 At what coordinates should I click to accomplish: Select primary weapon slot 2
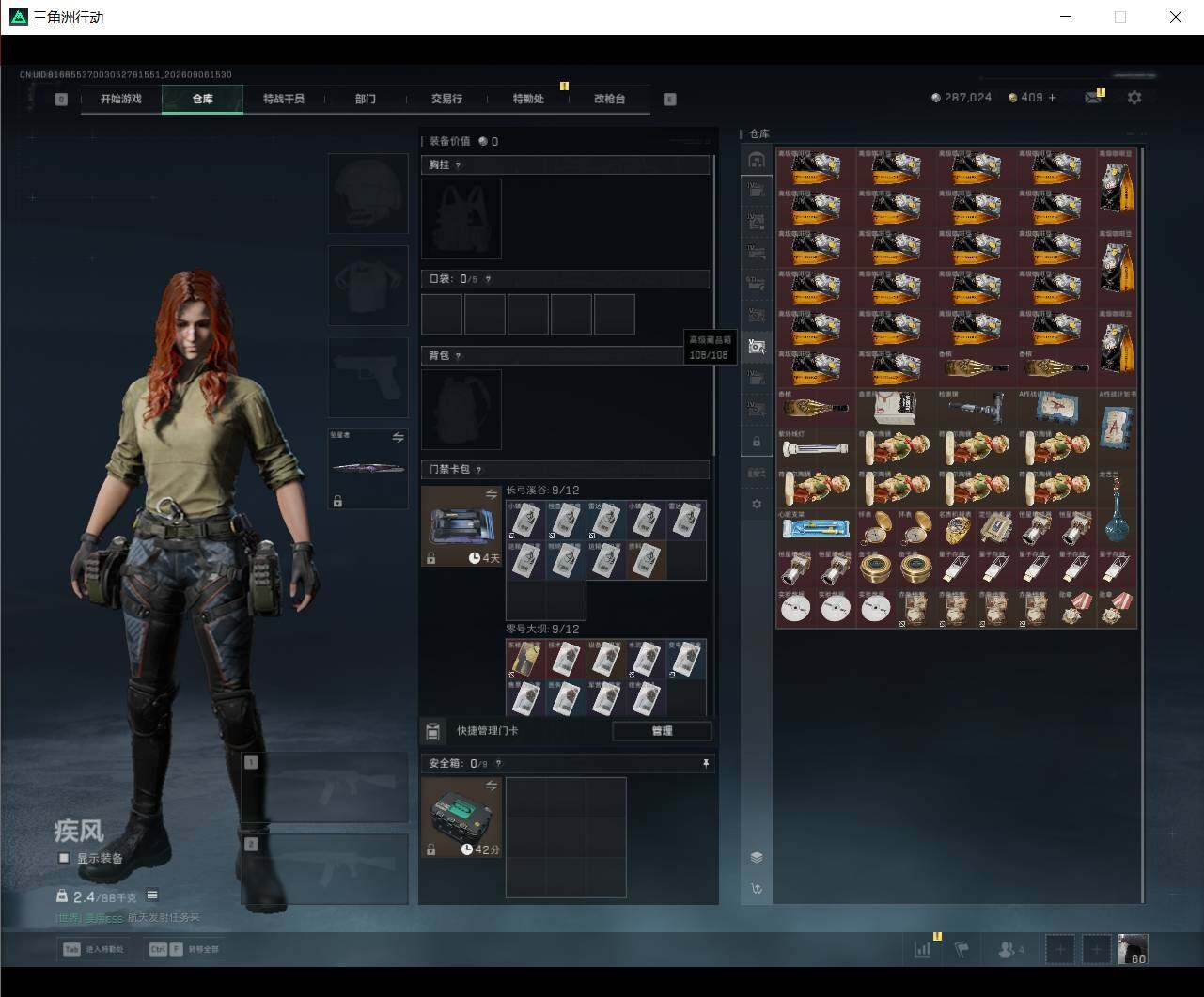325,869
